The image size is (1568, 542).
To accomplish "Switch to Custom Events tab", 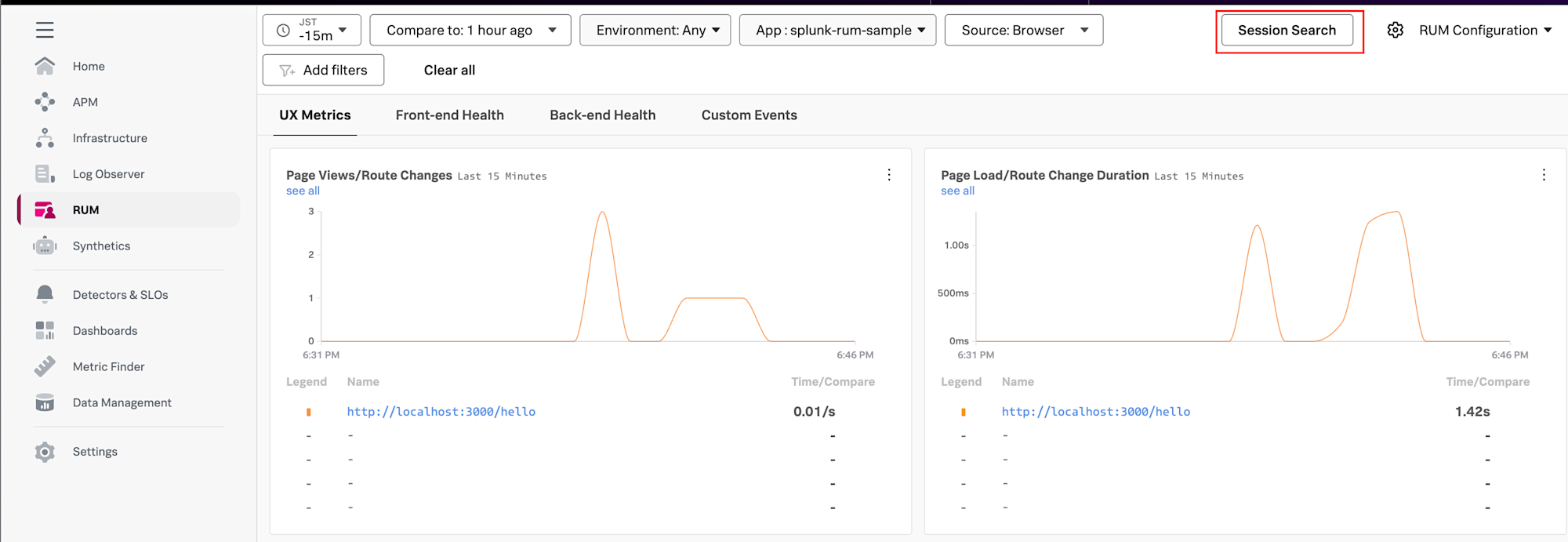I will 750,115.
